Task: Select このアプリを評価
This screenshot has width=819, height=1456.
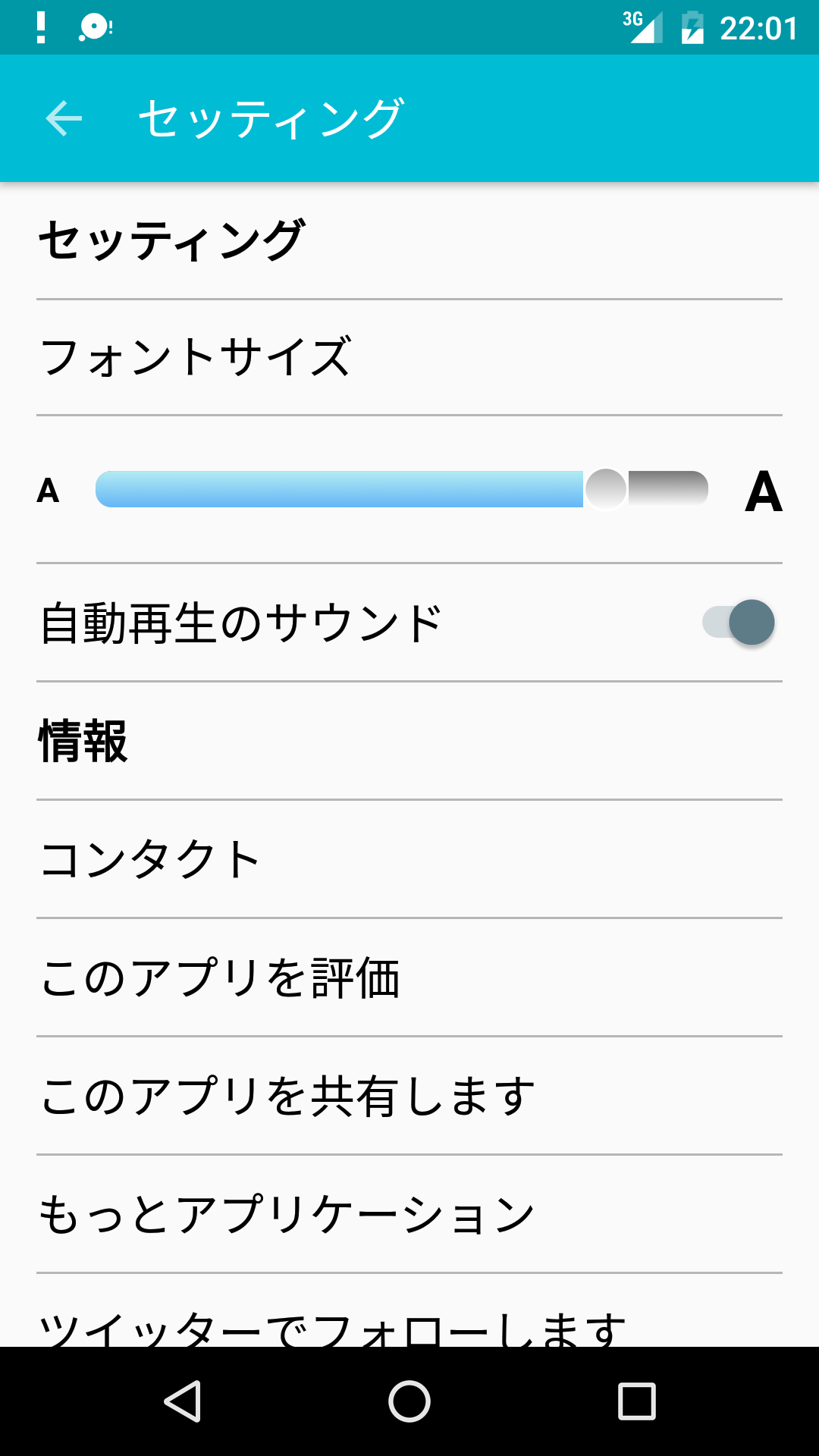Action: coord(409,977)
